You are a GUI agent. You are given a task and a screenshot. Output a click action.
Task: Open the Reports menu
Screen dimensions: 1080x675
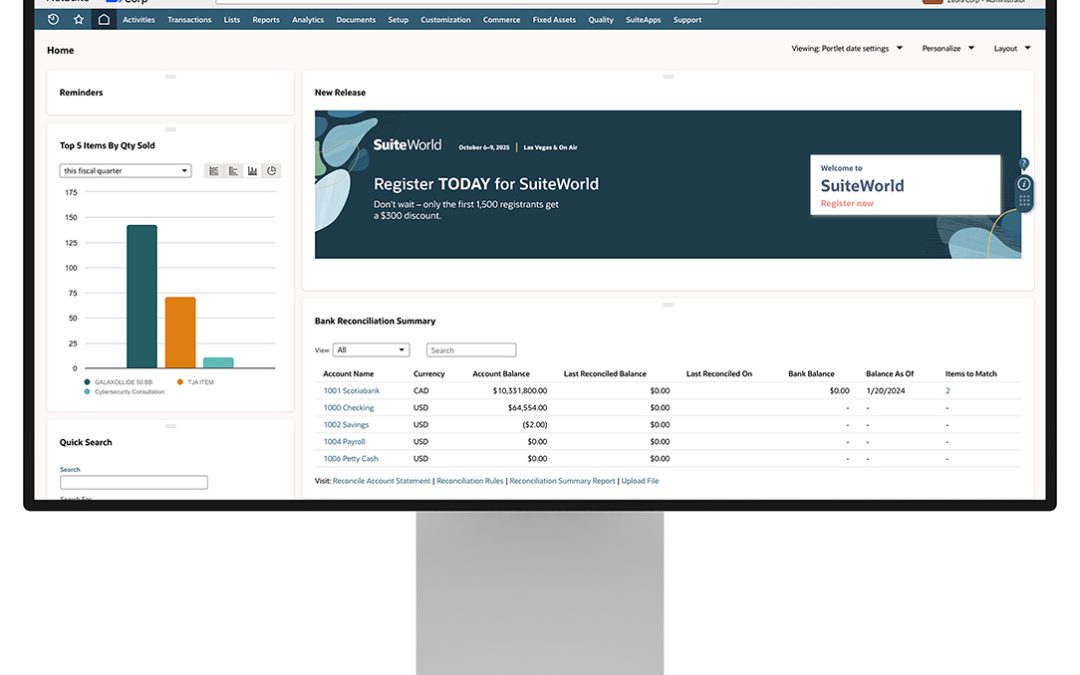point(266,20)
